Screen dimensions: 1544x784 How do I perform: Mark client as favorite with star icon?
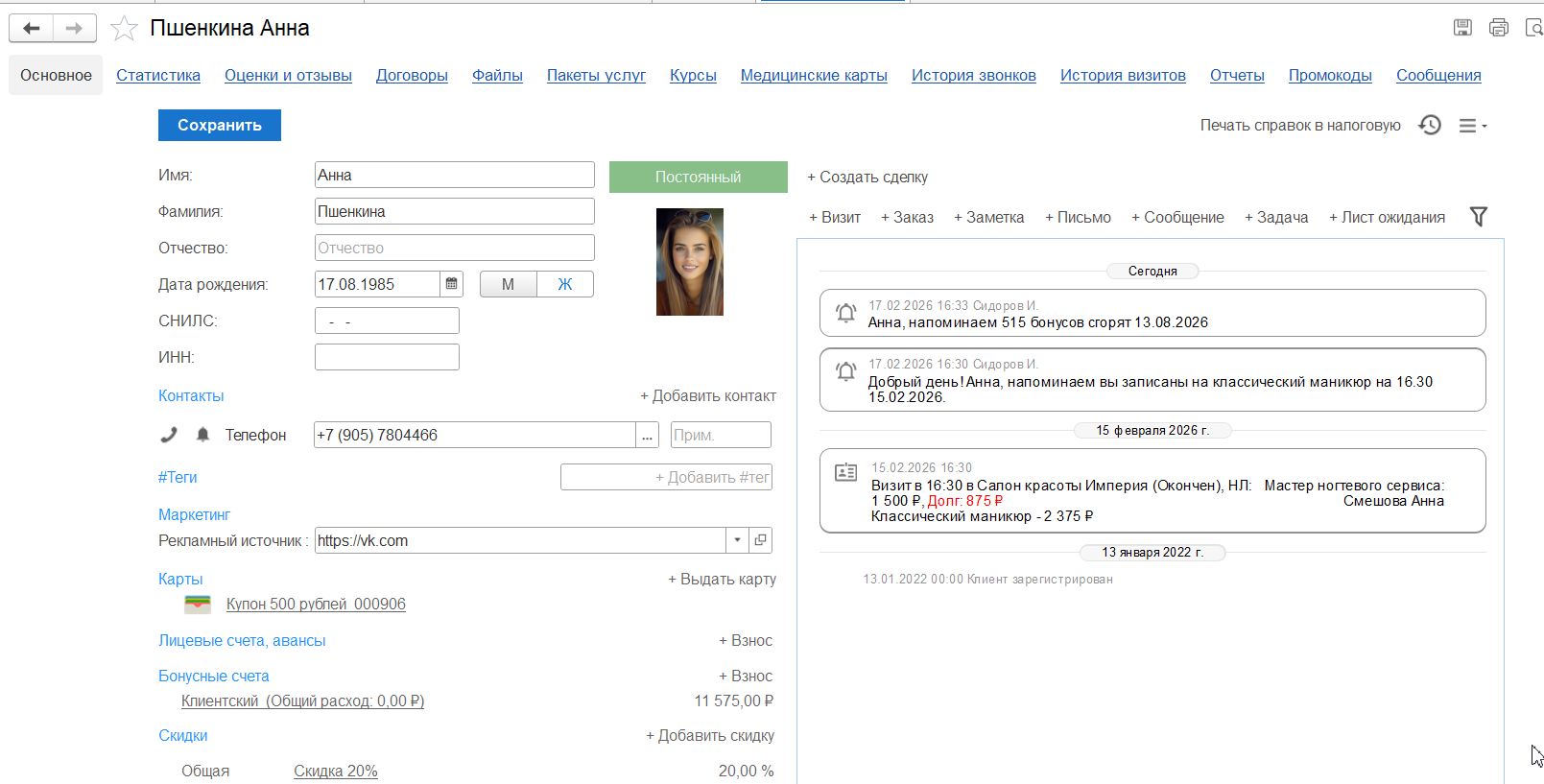click(124, 29)
